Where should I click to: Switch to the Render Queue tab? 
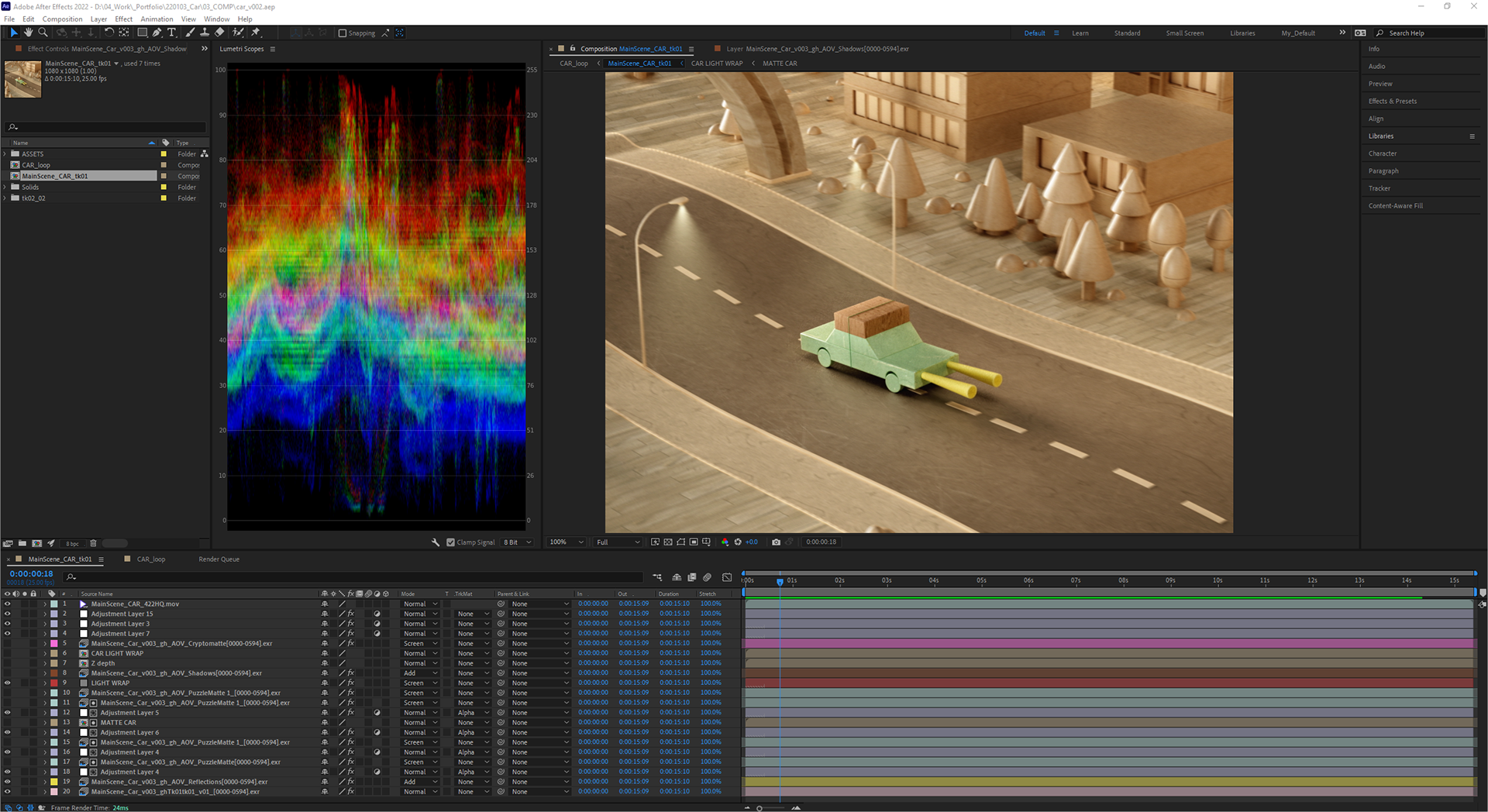pyautogui.click(x=219, y=559)
